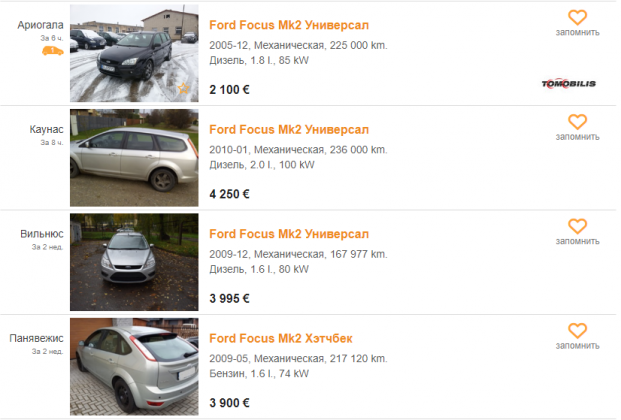The height and width of the screenshot is (420, 621).
Task: Click the Каунас location label
Action: point(46,130)
